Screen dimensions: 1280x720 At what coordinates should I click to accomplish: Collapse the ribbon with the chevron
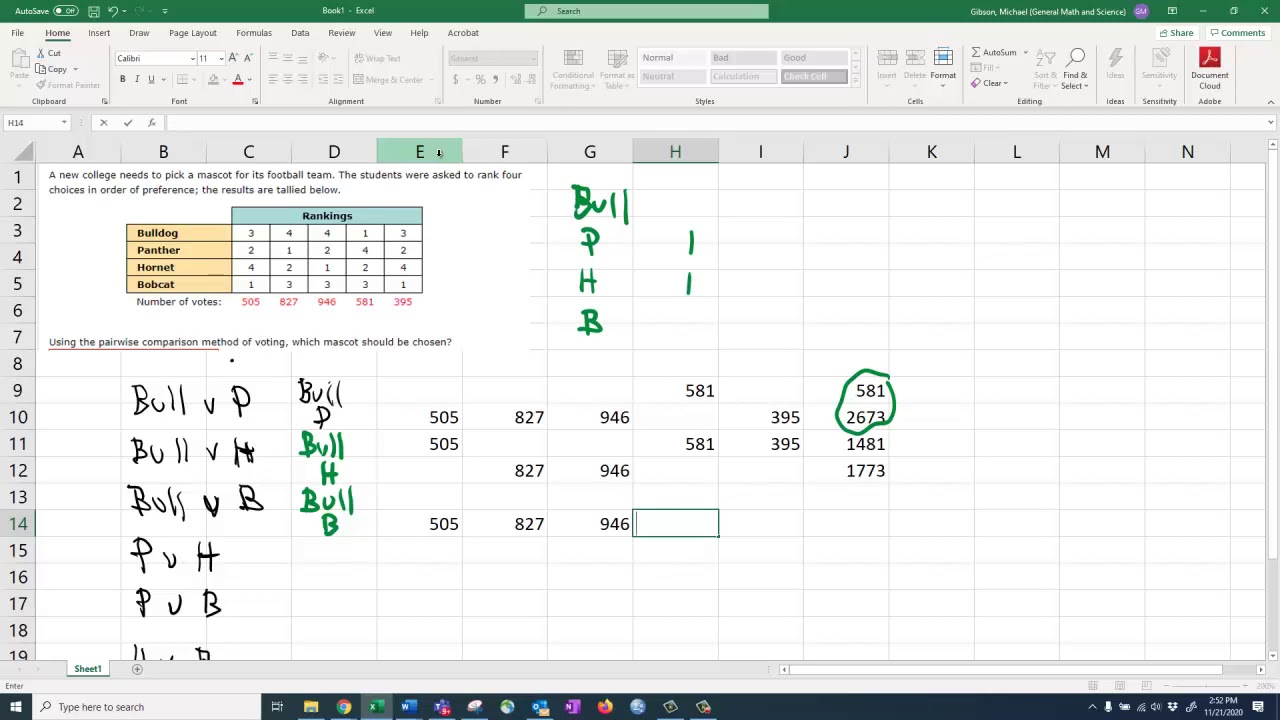pyautogui.click(x=1270, y=101)
